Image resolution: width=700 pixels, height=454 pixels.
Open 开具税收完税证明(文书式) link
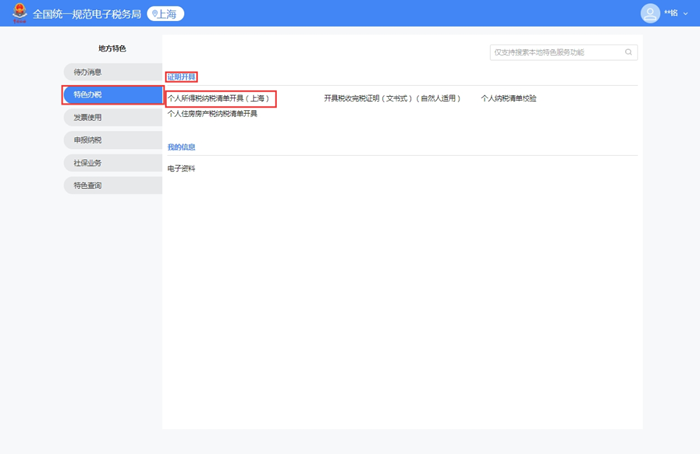391,99
